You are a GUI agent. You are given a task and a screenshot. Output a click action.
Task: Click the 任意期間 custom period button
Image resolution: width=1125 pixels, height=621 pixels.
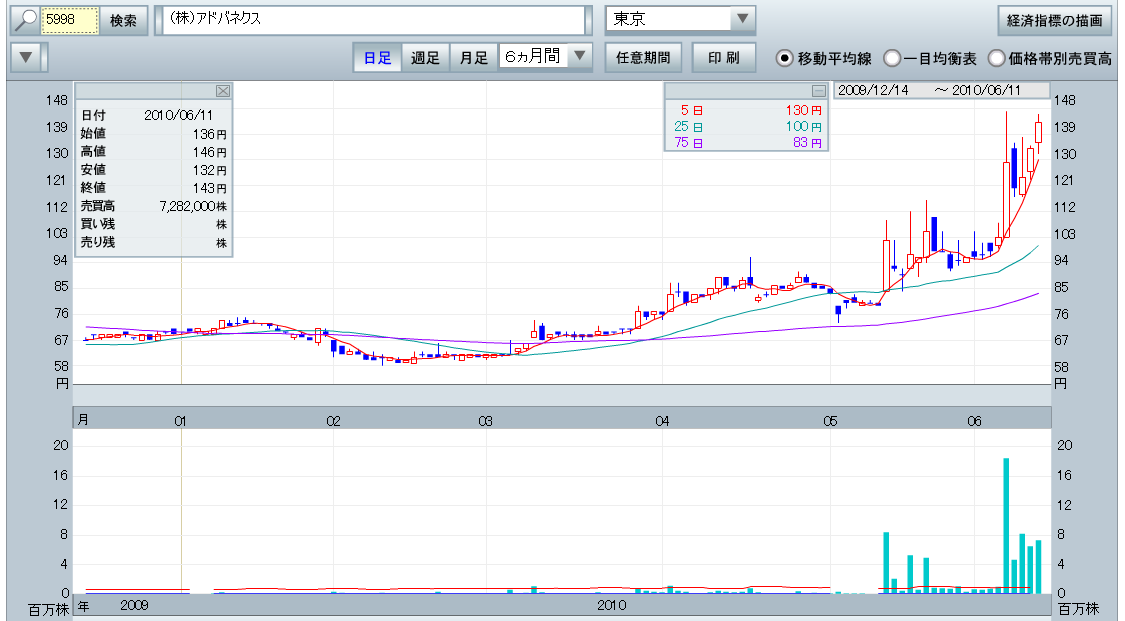tap(643, 57)
